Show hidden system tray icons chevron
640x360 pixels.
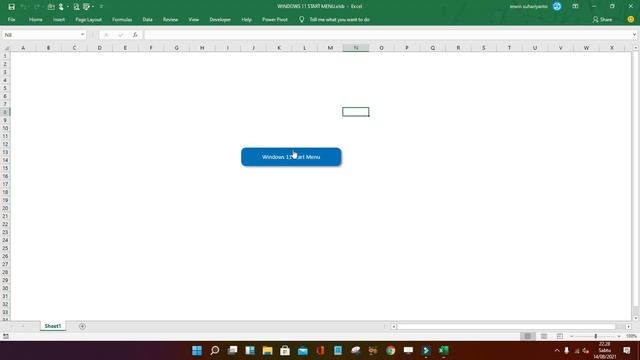557,351
